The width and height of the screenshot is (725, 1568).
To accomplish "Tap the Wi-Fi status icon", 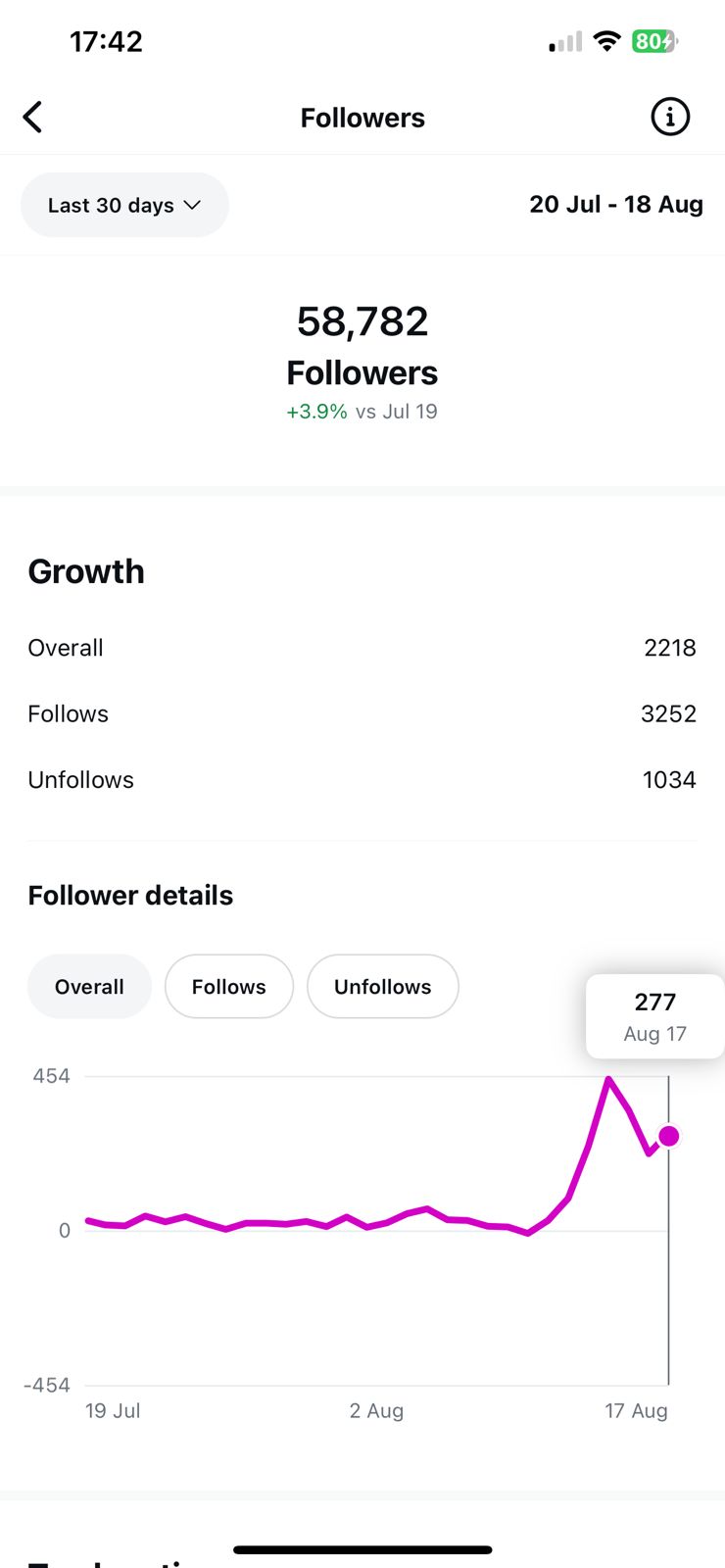I will [607, 41].
